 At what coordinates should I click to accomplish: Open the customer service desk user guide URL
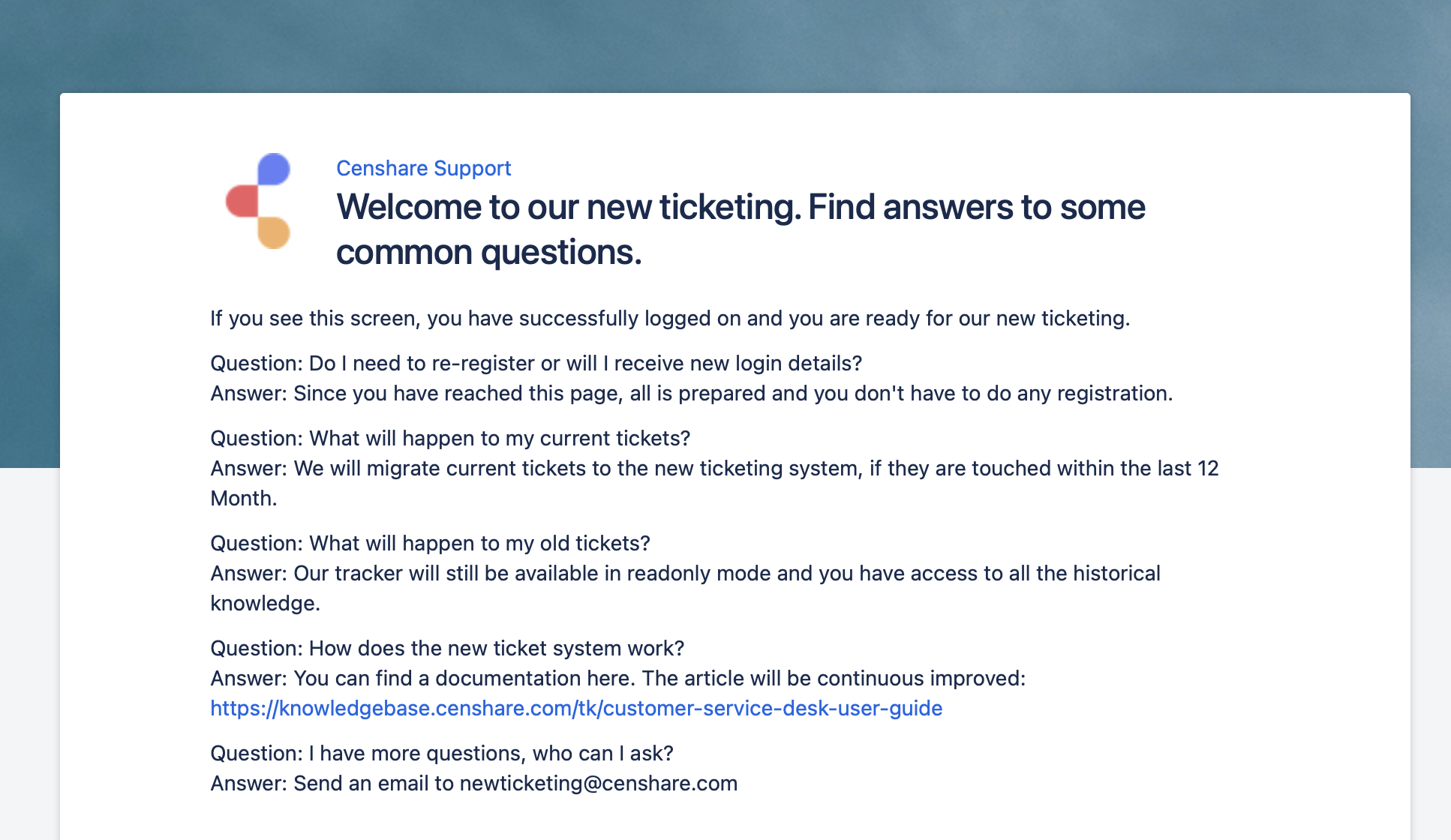coord(576,708)
